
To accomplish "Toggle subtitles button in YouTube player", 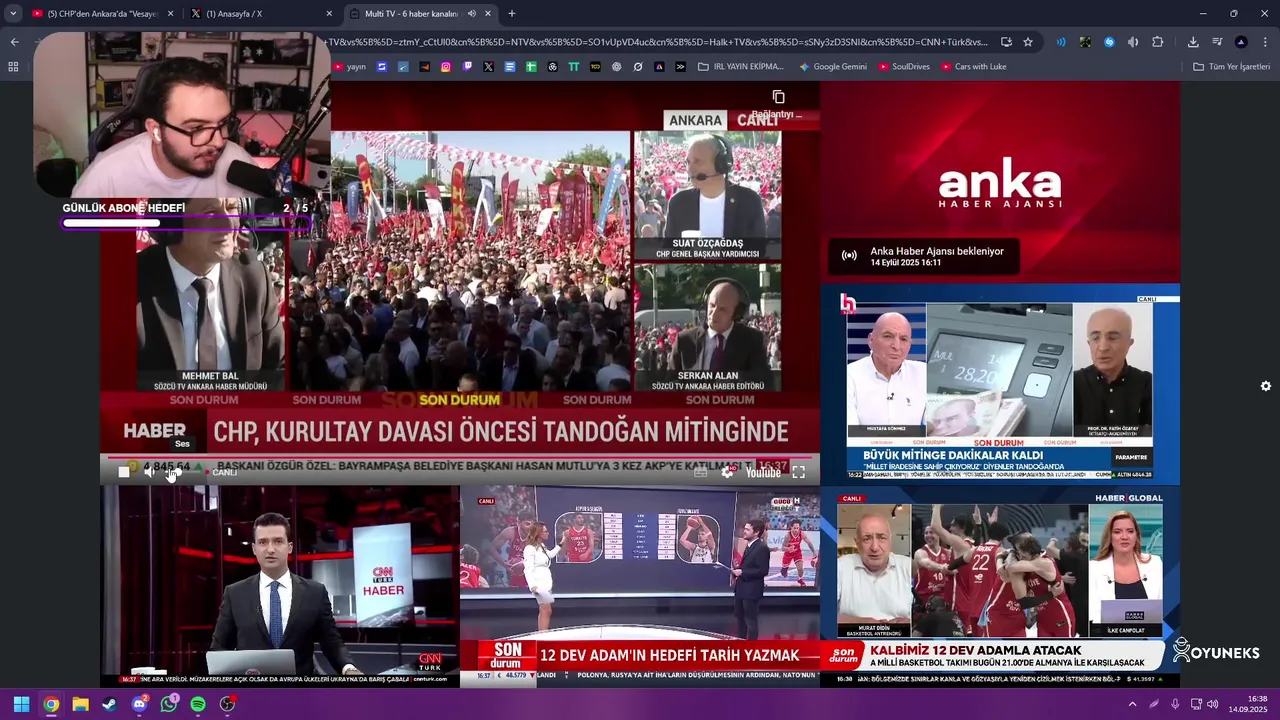I will (701, 471).
